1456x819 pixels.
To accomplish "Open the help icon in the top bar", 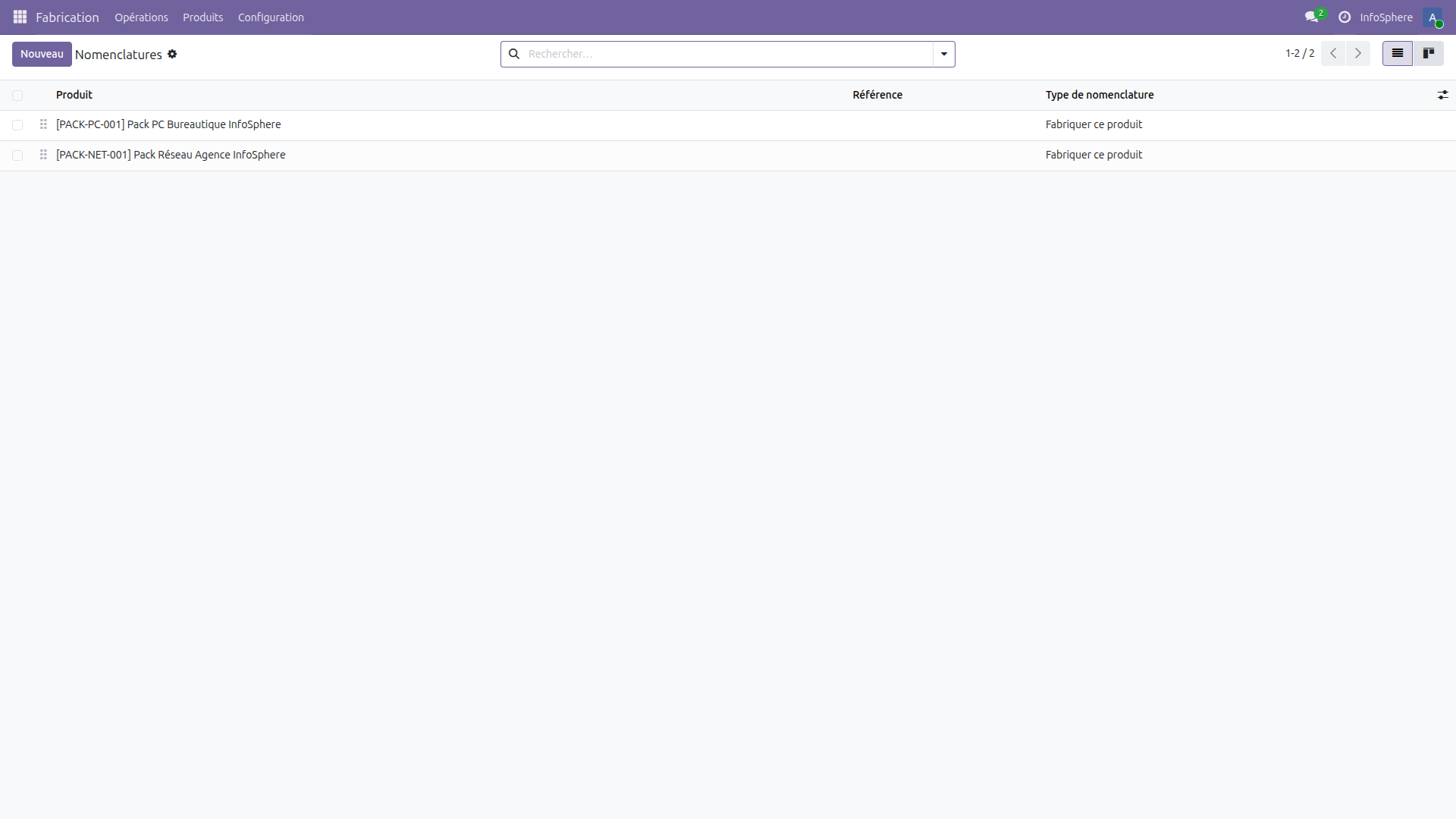I will [1344, 17].
